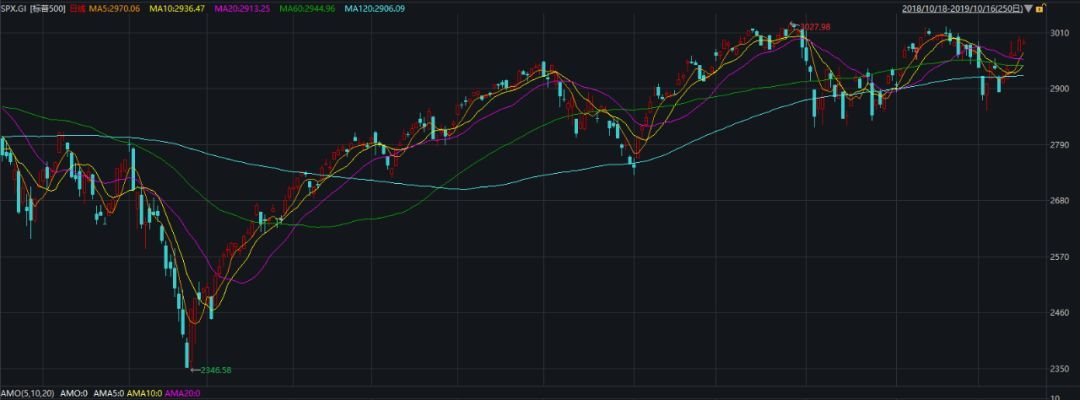
Task: Select the AMA20:0 volume label
Action: [x=183, y=393]
